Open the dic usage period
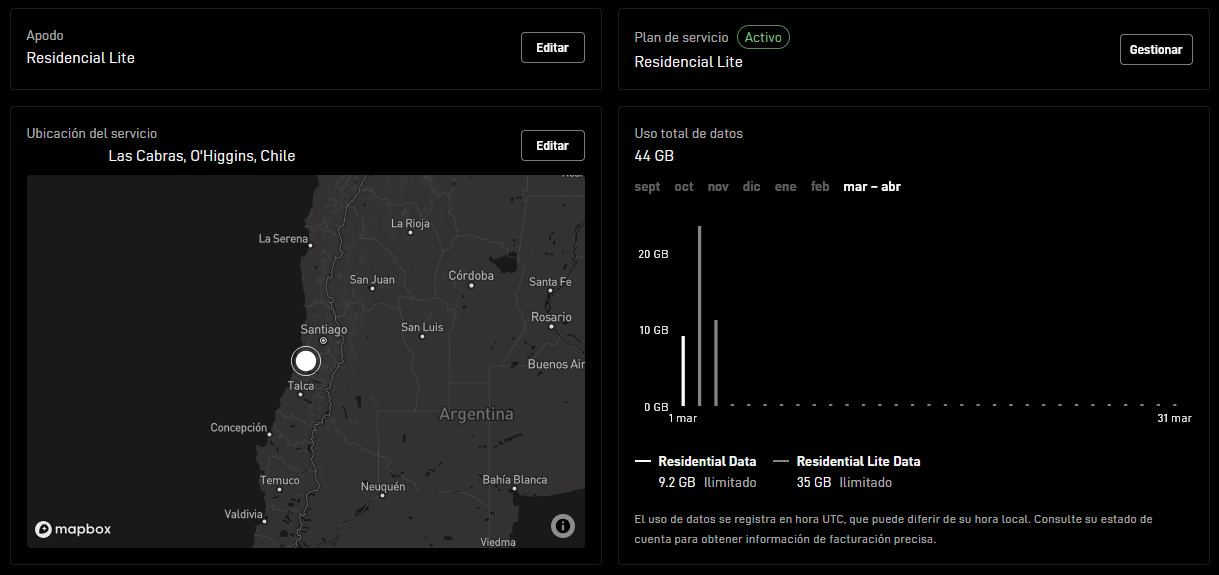Viewport: 1219px width, 575px height. tap(751, 187)
